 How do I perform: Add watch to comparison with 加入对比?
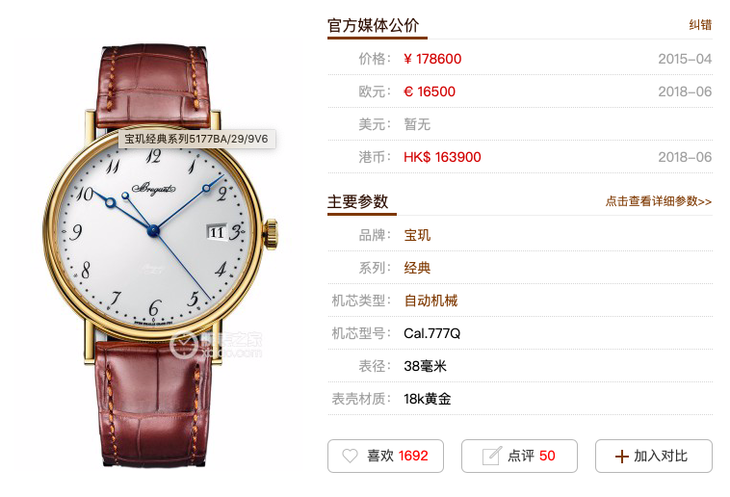[x=654, y=456]
